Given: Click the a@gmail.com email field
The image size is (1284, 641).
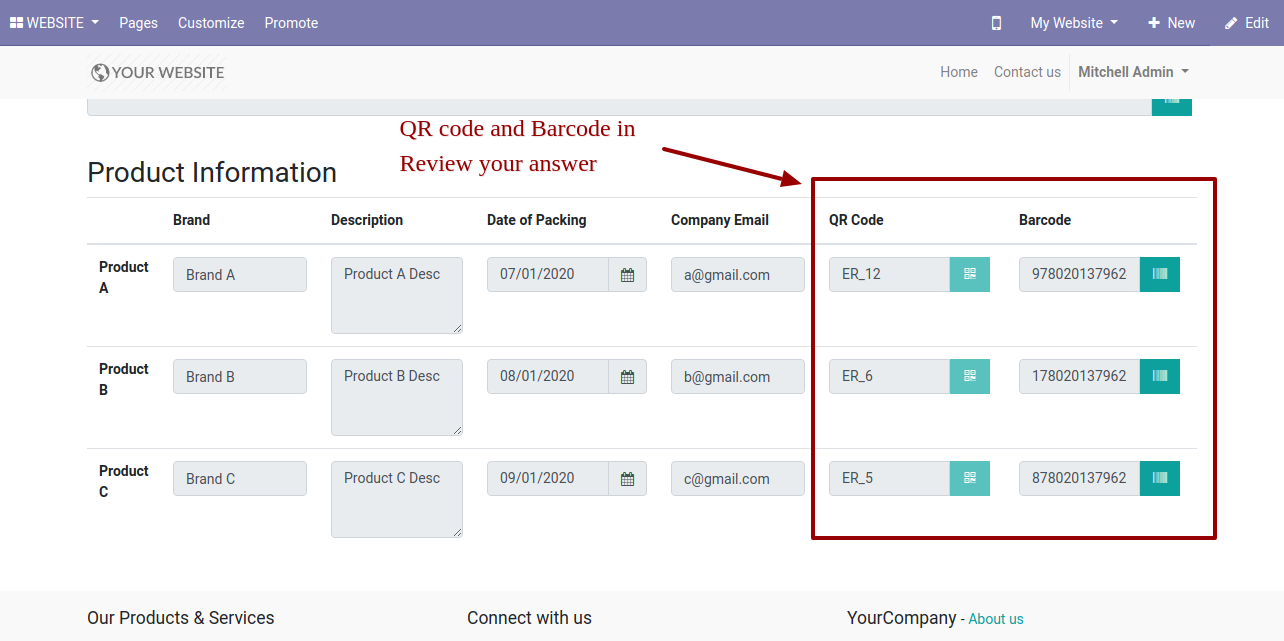Looking at the screenshot, I should click(x=738, y=275).
